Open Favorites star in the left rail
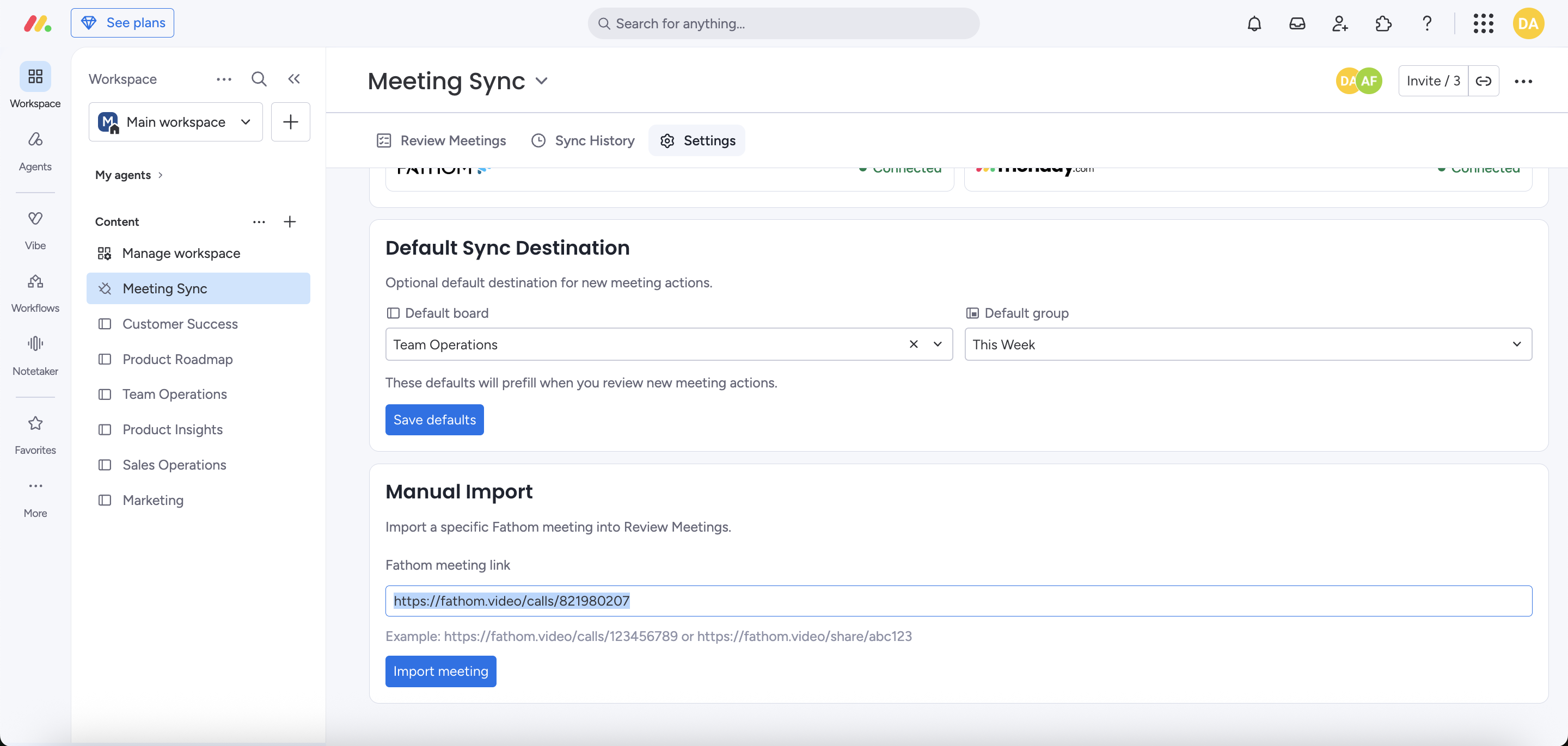1568x746 pixels. (35, 434)
